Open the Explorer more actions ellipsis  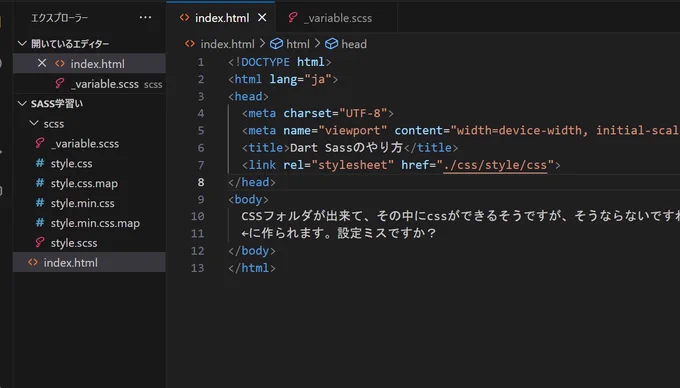(145, 17)
